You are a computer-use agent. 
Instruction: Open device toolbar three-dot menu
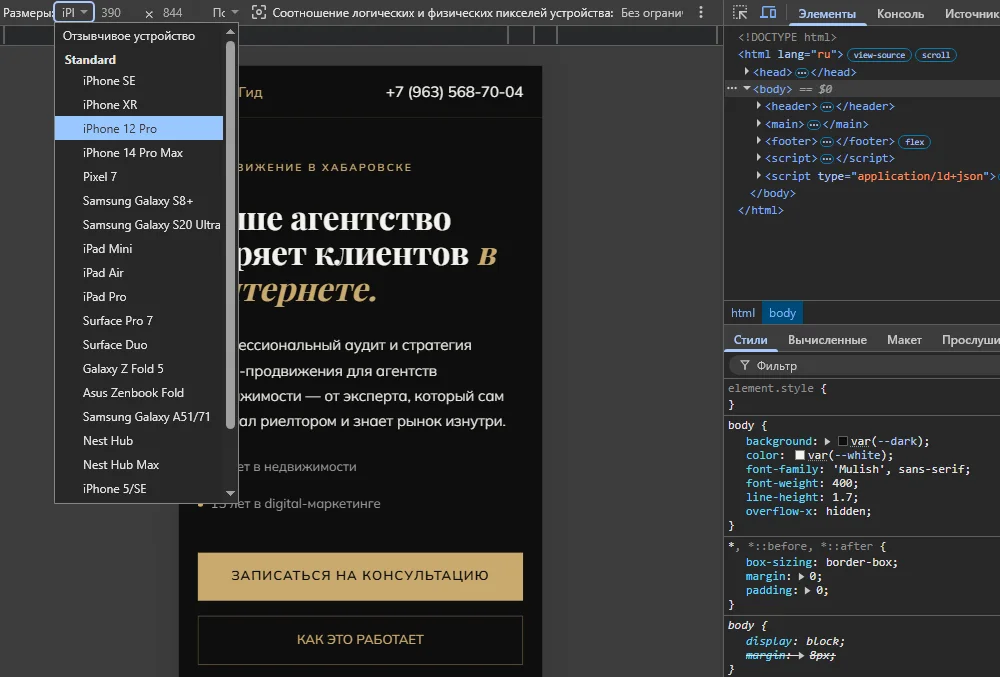pos(701,12)
